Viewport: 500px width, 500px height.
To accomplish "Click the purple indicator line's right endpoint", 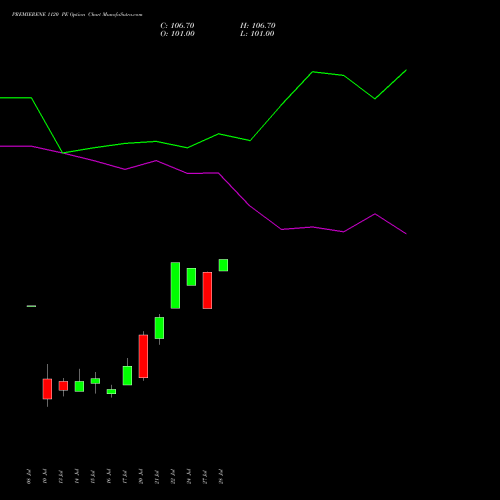I will click(x=406, y=234).
